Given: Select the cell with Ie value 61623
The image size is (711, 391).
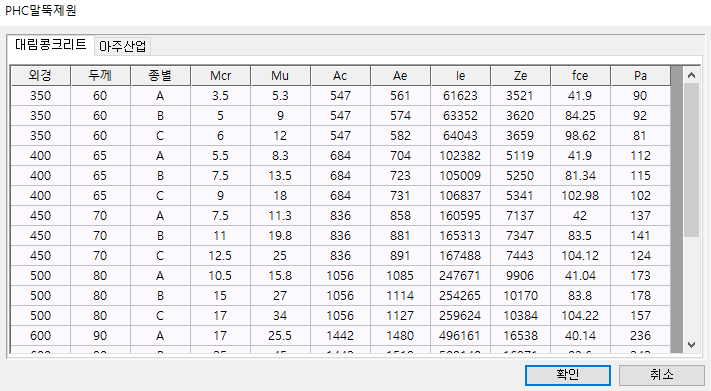Looking at the screenshot, I should [x=461, y=96].
